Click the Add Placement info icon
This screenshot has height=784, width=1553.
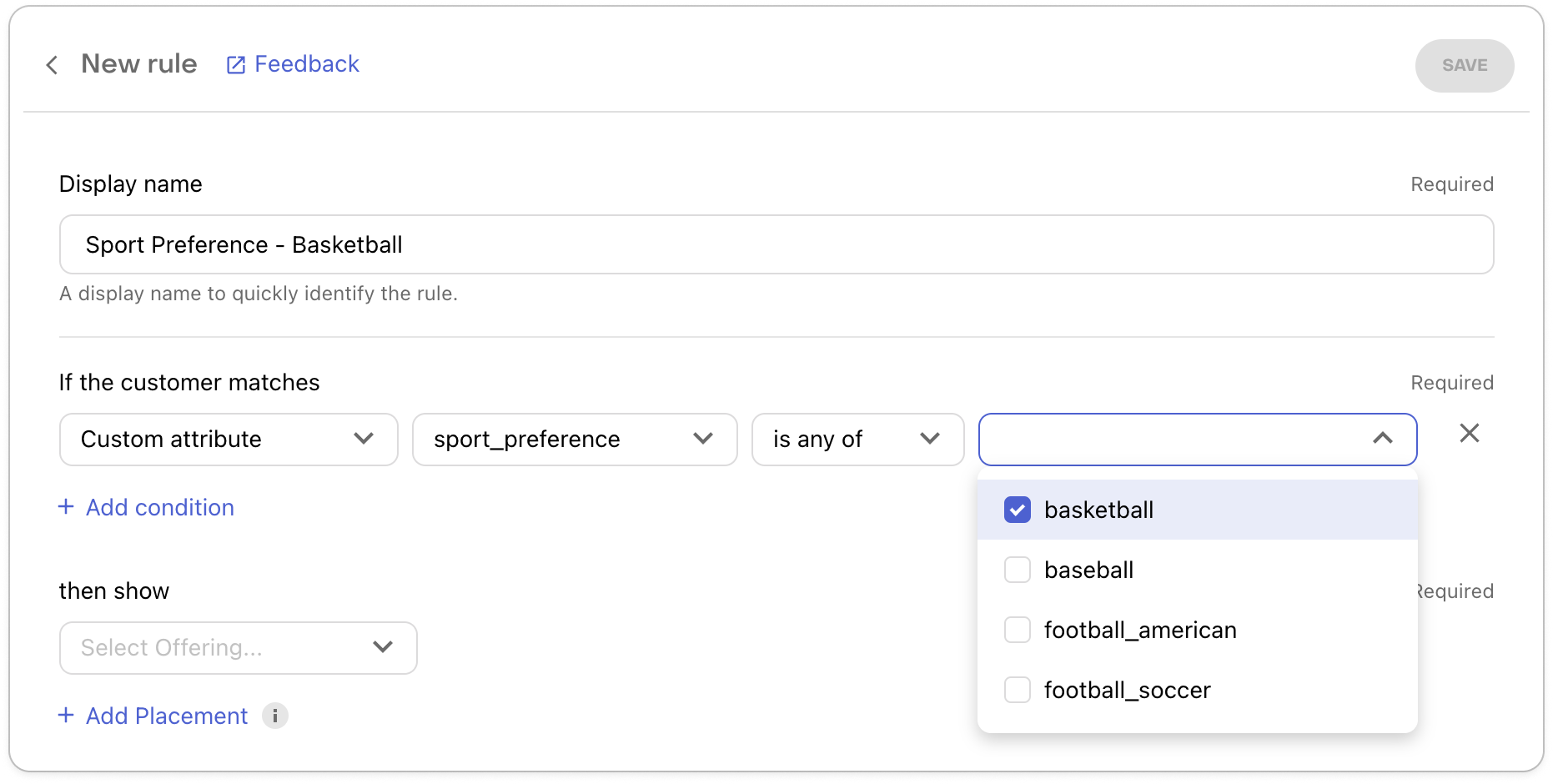point(275,716)
